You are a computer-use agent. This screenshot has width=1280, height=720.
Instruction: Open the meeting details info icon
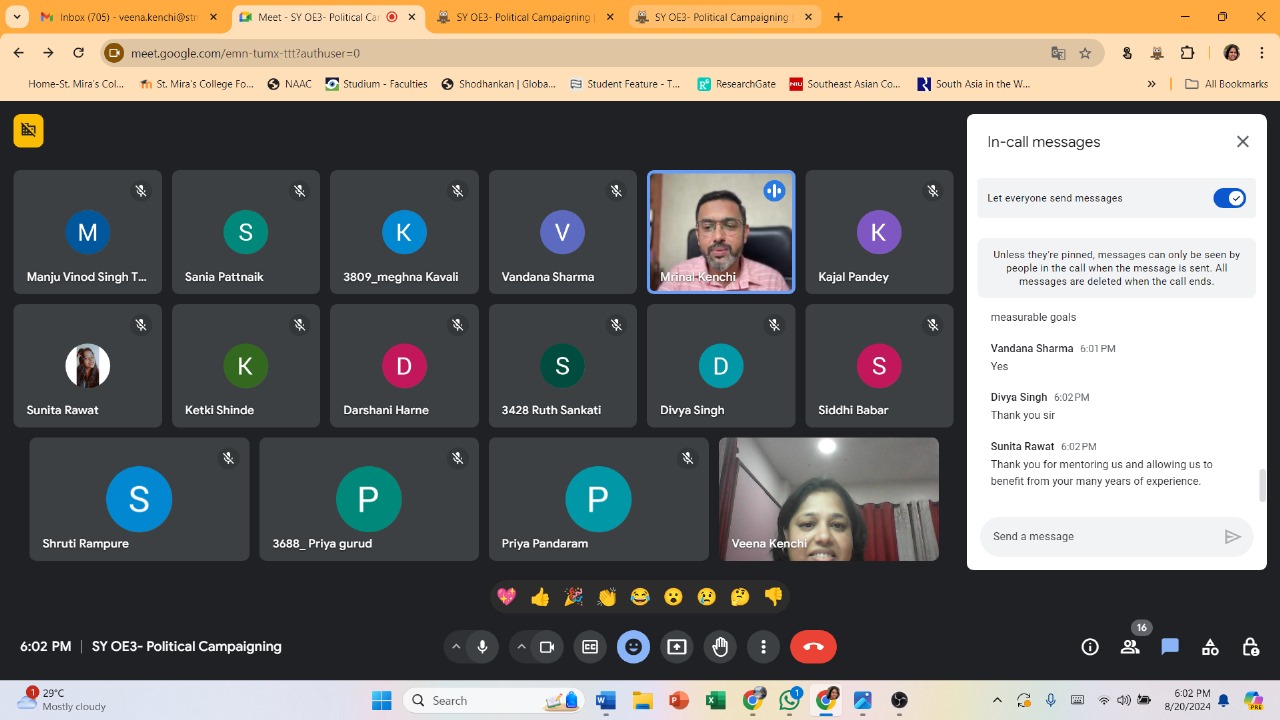point(1090,647)
